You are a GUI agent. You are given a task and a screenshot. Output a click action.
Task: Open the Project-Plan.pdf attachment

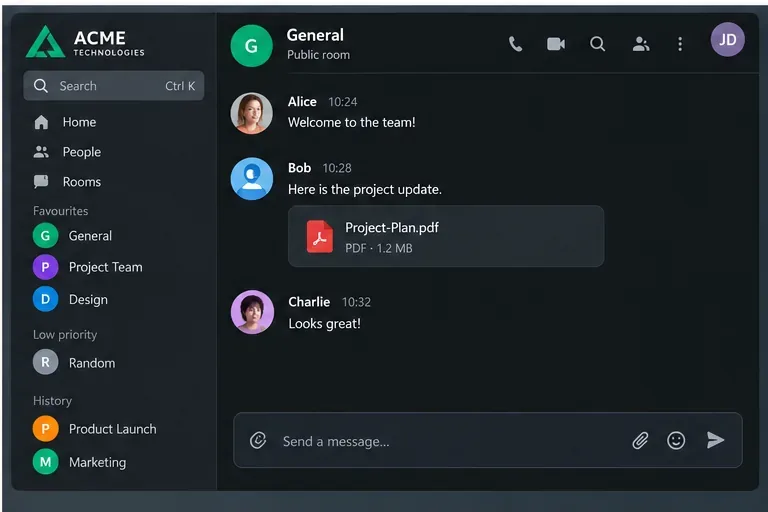(x=446, y=236)
